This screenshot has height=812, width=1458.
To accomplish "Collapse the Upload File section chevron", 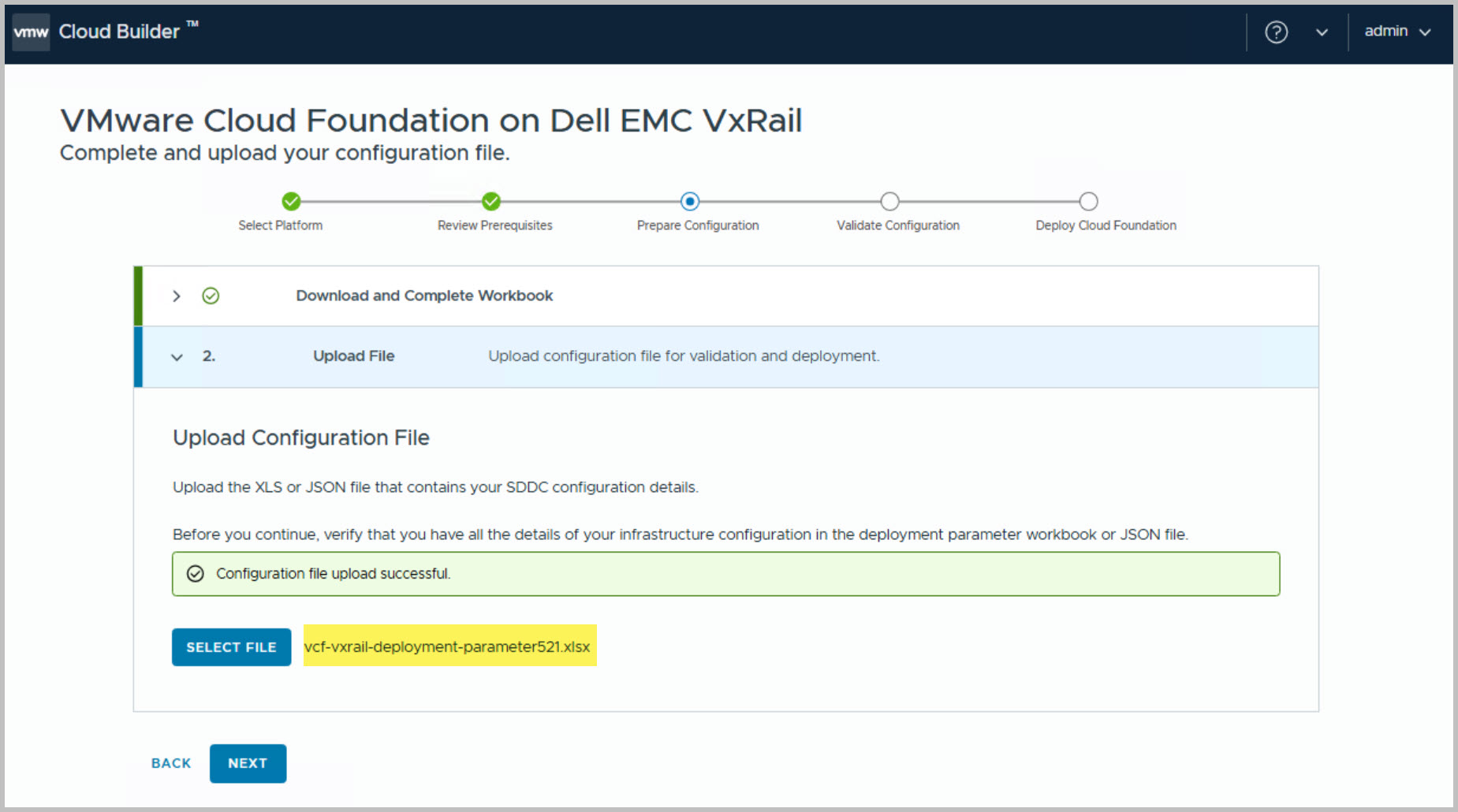I will (x=177, y=357).
